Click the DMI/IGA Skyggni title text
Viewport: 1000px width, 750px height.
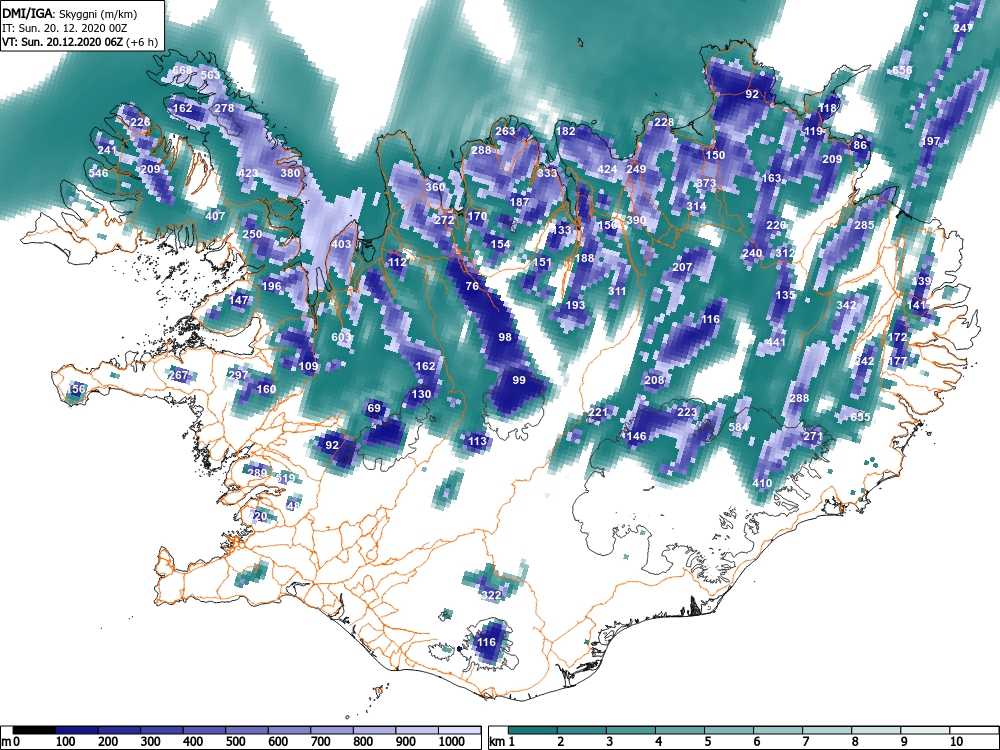point(70,13)
